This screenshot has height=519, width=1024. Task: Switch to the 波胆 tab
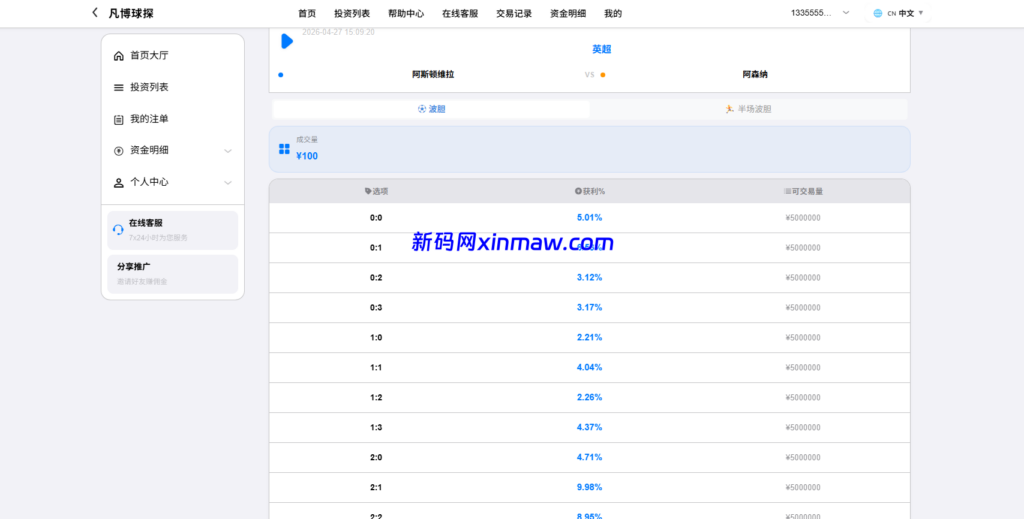[431, 109]
